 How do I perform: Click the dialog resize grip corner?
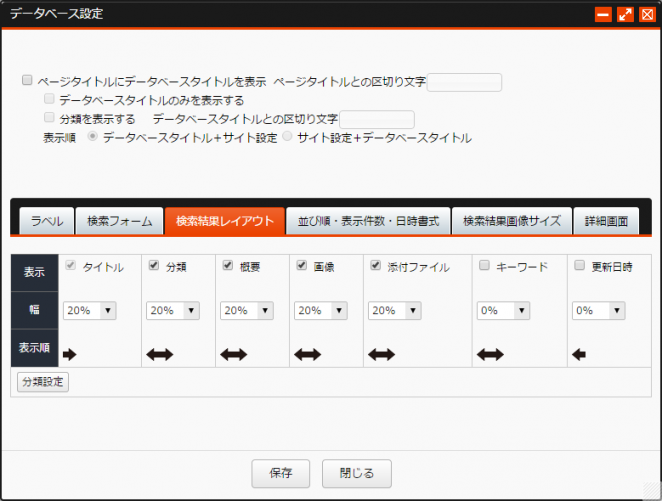pos(652,491)
